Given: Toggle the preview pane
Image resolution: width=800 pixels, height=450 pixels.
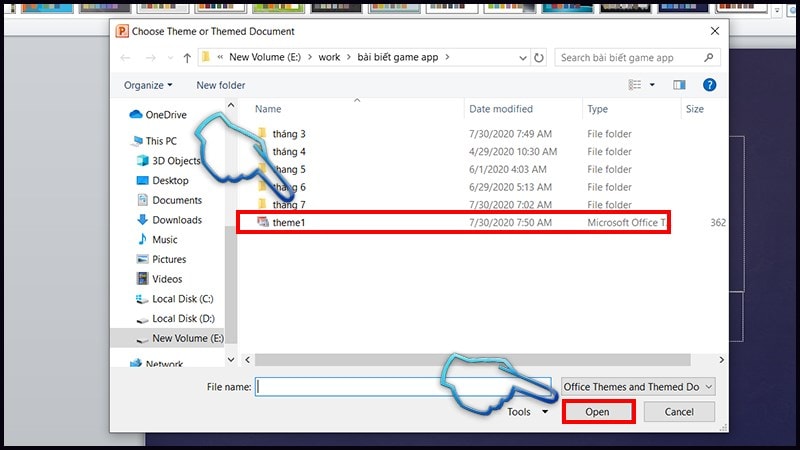Looking at the screenshot, I should (x=679, y=85).
